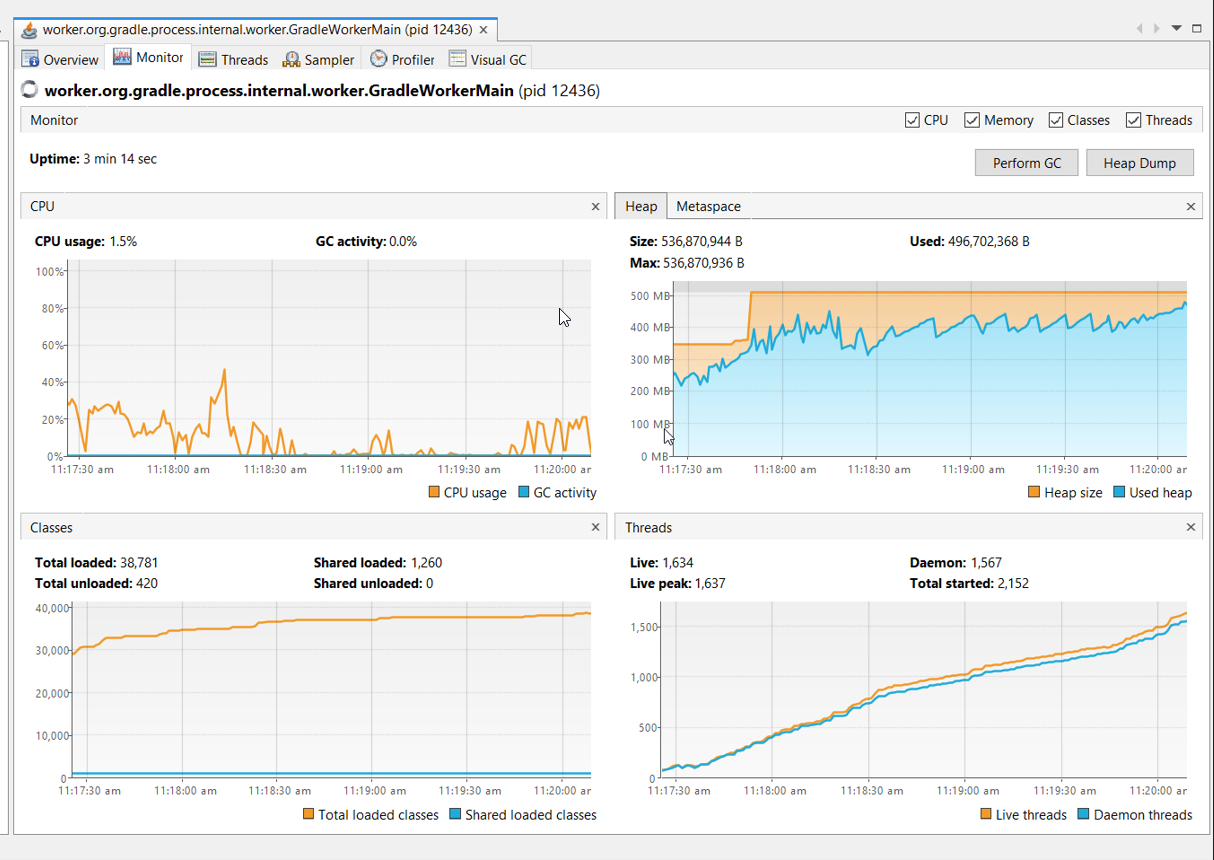Open the Threads tab
Viewport: 1214px width, 860px height.
pos(233,59)
